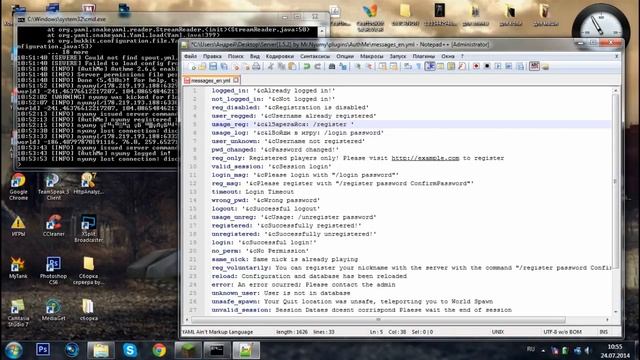Click the New file icon in Notepad++ toolbar
The height and width of the screenshot is (360, 640).
coord(192,66)
